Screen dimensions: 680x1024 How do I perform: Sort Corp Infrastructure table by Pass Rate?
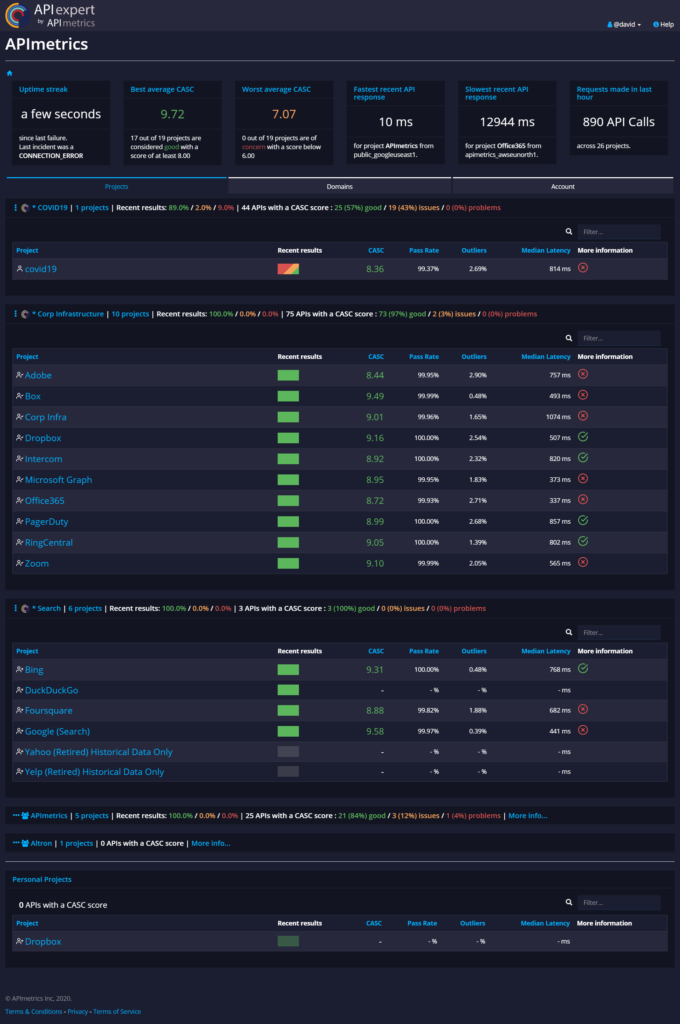coord(424,357)
